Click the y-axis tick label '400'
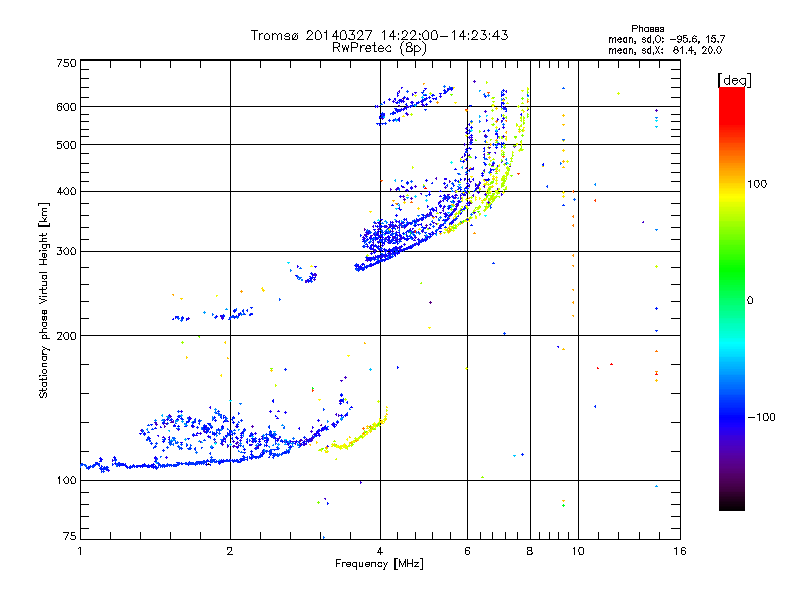This screenshot has height=600, width=800. tap(66, 191)
